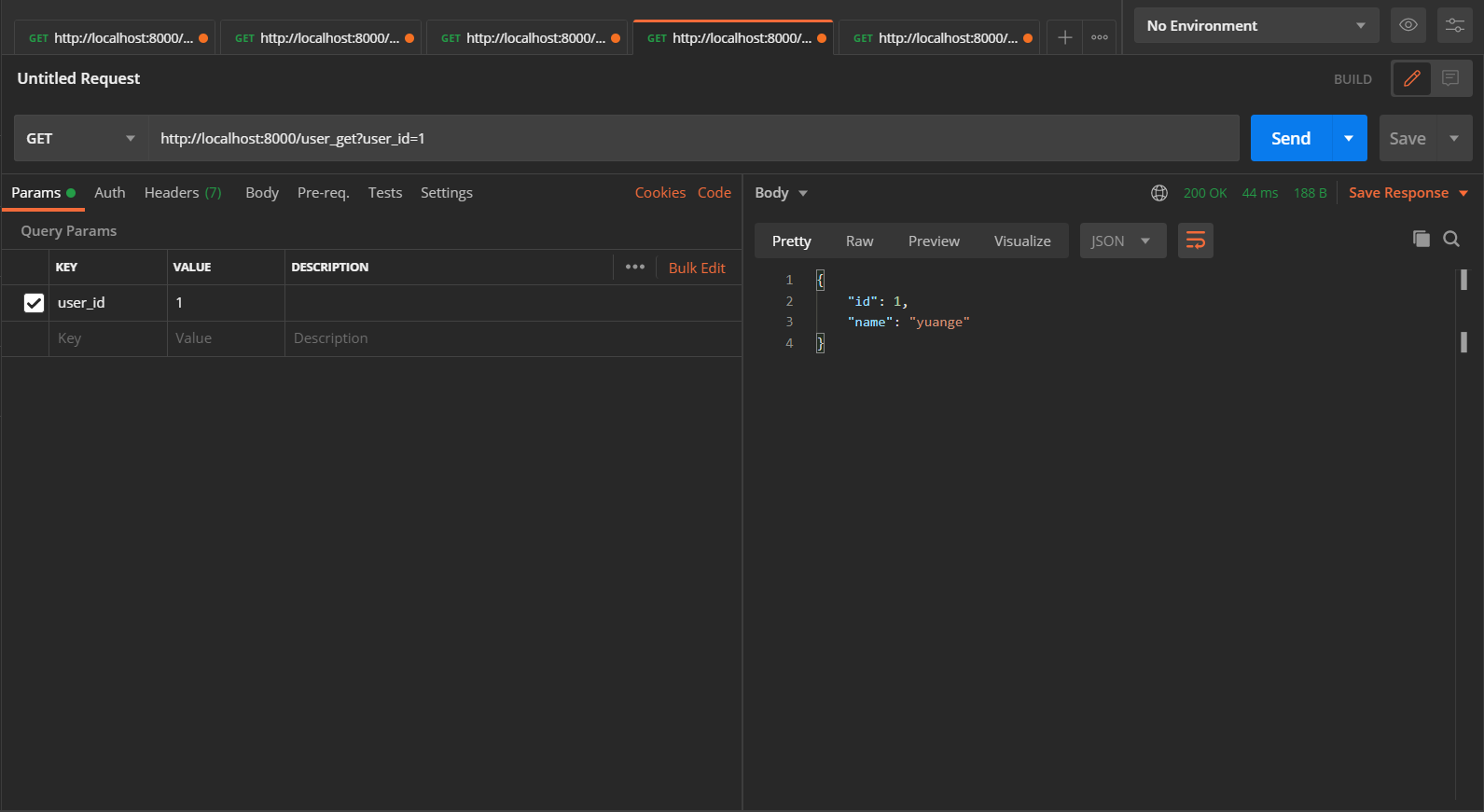Switch response view to Raw

click(859, 241)
